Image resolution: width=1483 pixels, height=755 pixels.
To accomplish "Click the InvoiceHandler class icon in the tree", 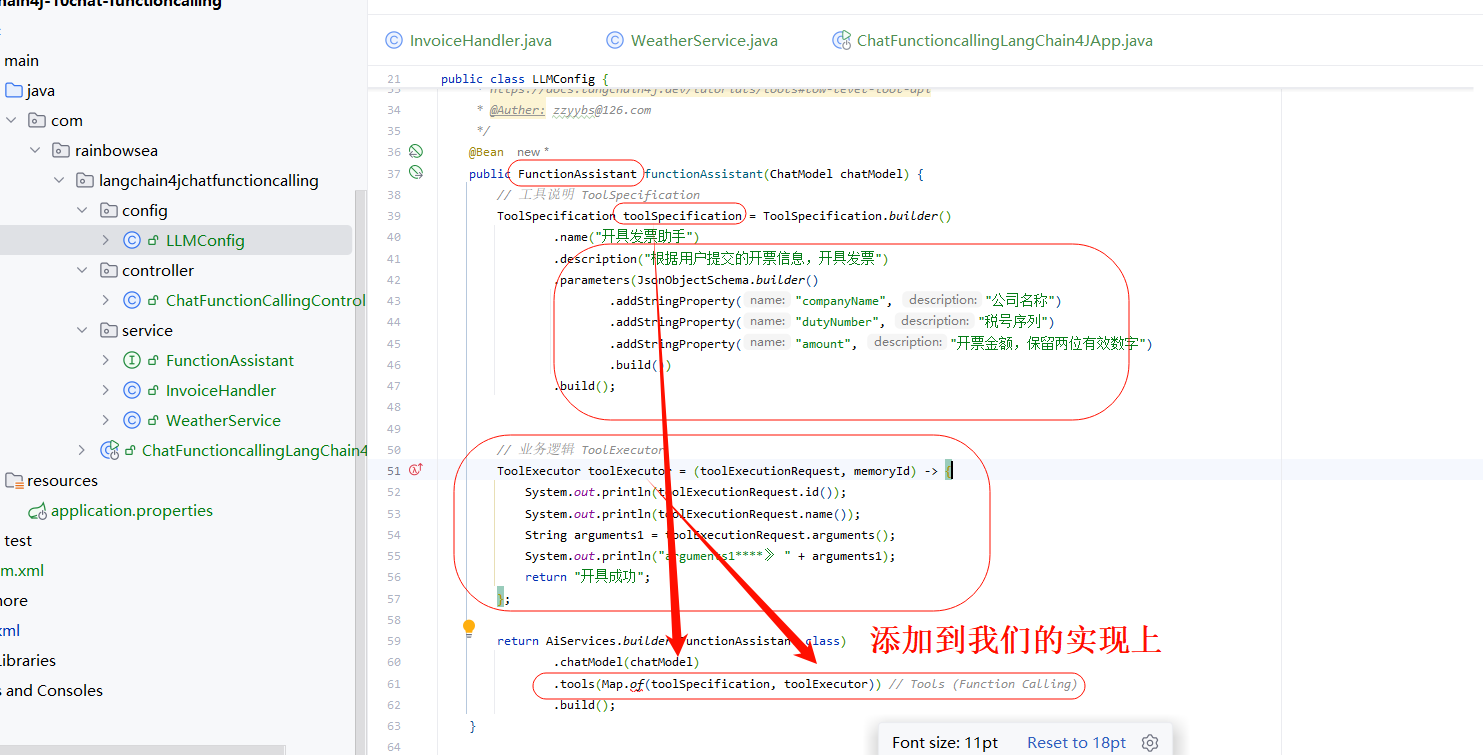I will tap(132, 391).
